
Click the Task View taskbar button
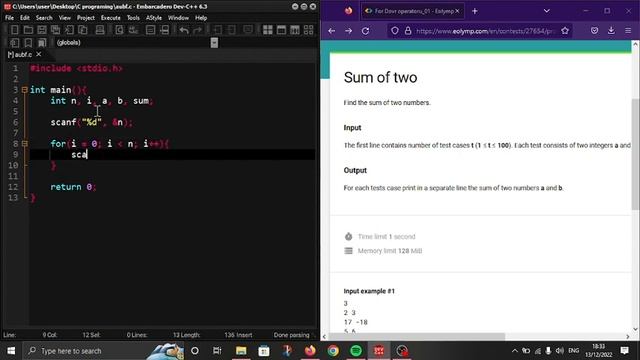(x=217, y=351)
